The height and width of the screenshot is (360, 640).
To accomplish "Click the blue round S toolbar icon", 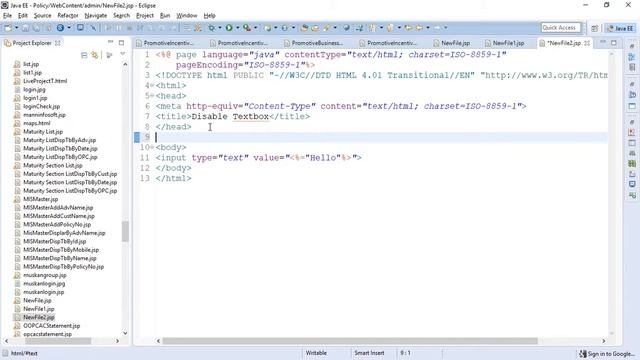I will point(60,28).
